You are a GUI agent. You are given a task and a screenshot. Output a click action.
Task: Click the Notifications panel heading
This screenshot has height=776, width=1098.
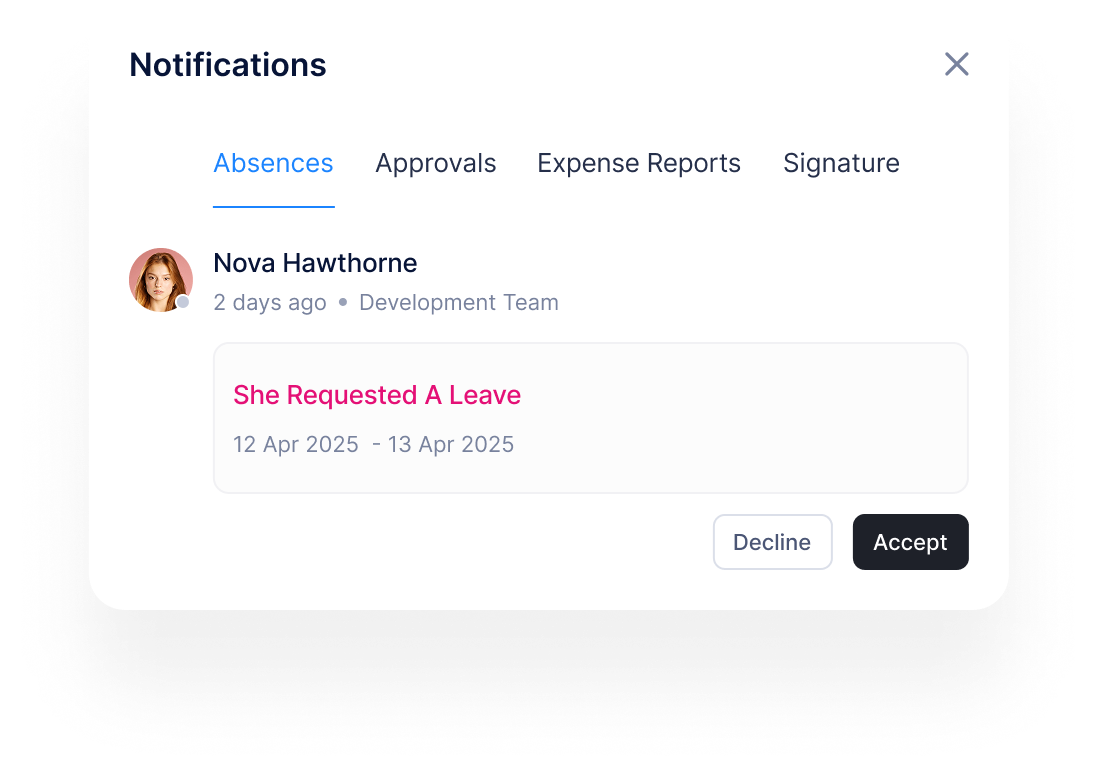click(227, 64)
